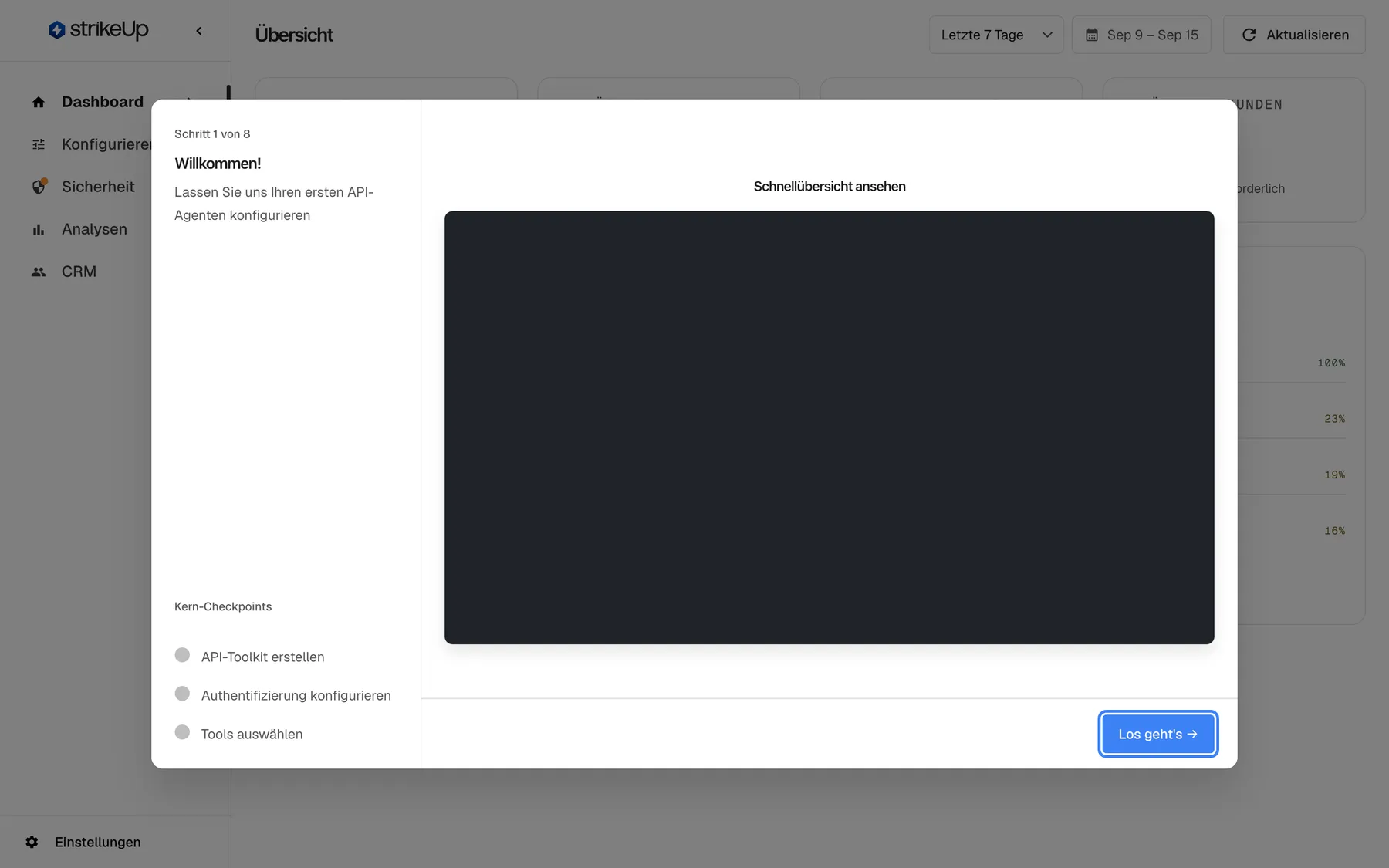The width and height of the screenshot is (1389, 868).
Task: Go to the Sicherheit section
Action: [x=98, y=187]
